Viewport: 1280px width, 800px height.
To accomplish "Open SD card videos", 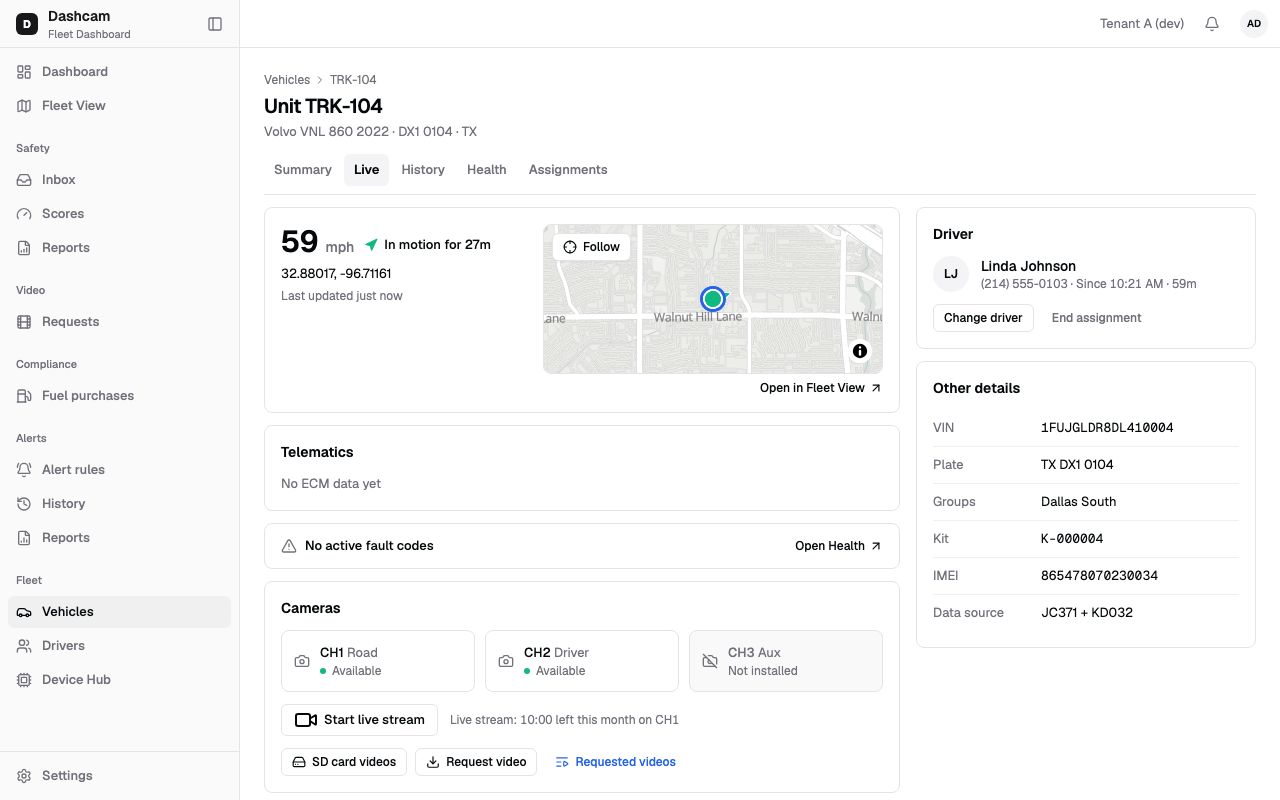I will point(344,762).
